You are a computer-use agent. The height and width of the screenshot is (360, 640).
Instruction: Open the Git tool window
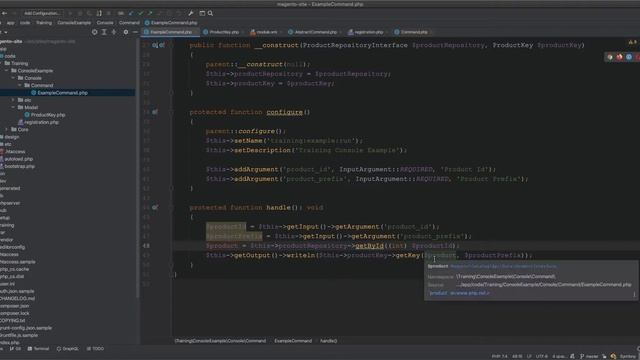(15, 349)
